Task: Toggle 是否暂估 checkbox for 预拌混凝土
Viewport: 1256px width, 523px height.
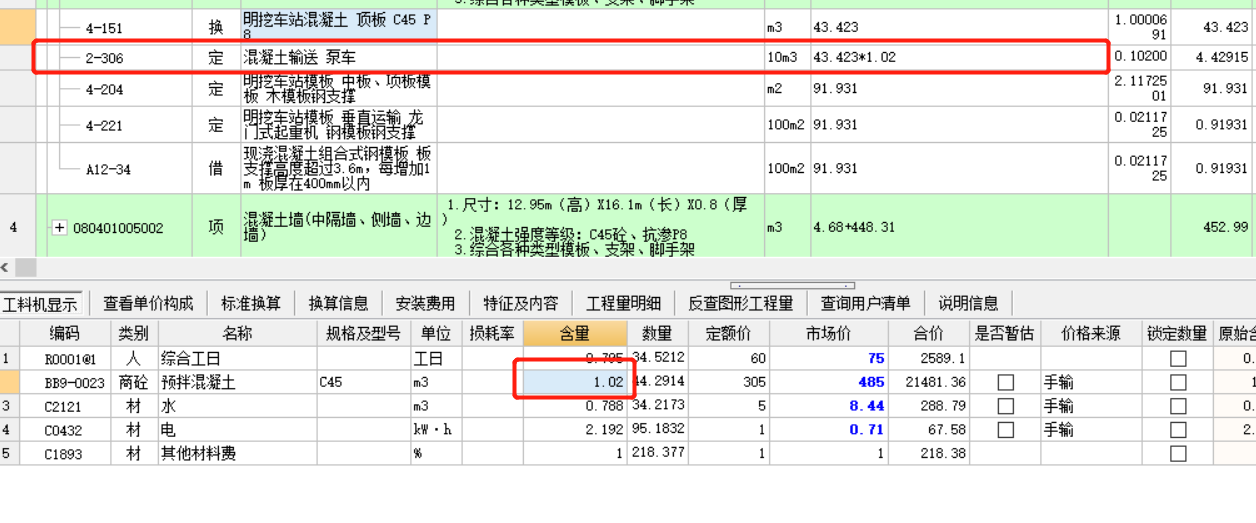Action: click(x=1005, y=382)
